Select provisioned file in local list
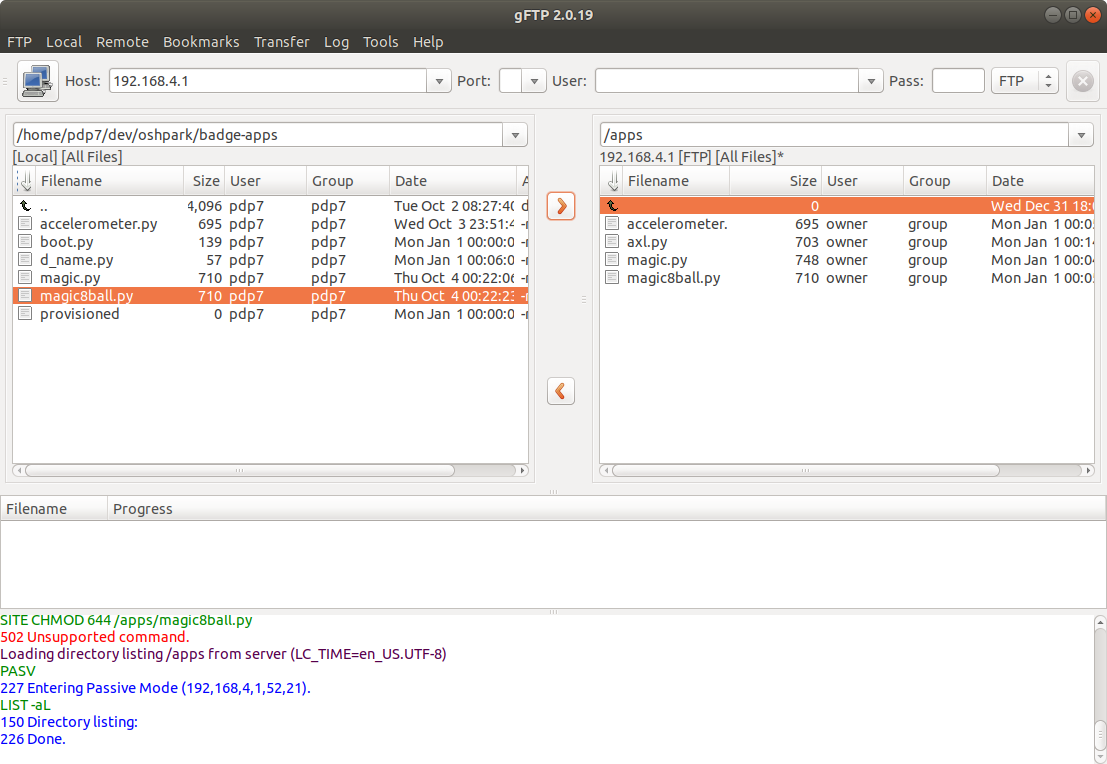The height and width of the screenshot is (764, 1107). [x=79, y=314]
